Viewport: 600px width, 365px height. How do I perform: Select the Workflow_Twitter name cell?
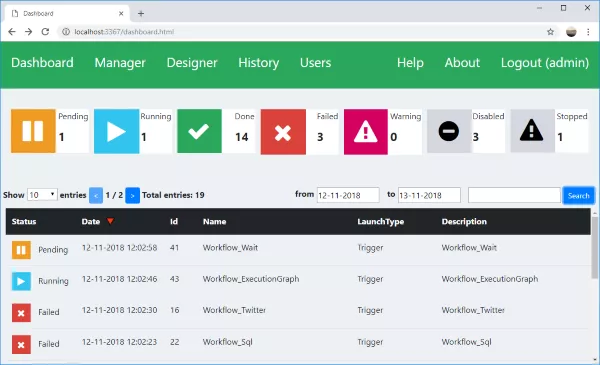[234, 310]
